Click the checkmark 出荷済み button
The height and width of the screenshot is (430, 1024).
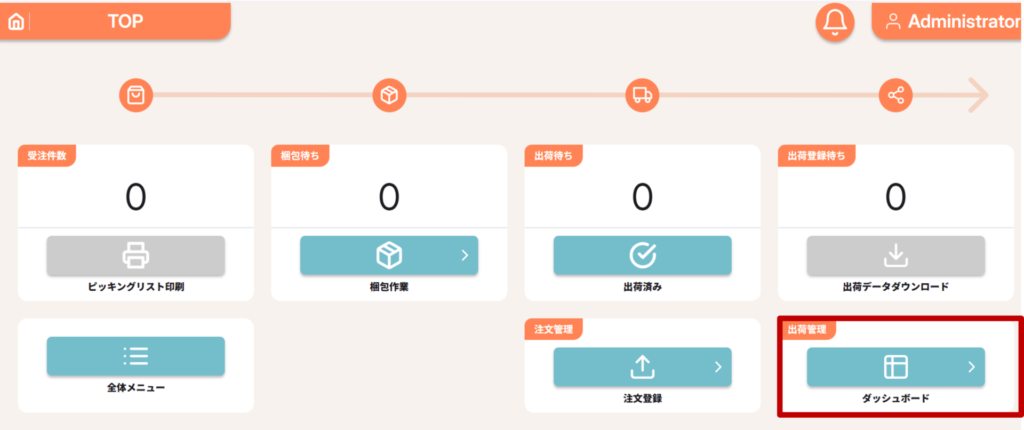643,256
